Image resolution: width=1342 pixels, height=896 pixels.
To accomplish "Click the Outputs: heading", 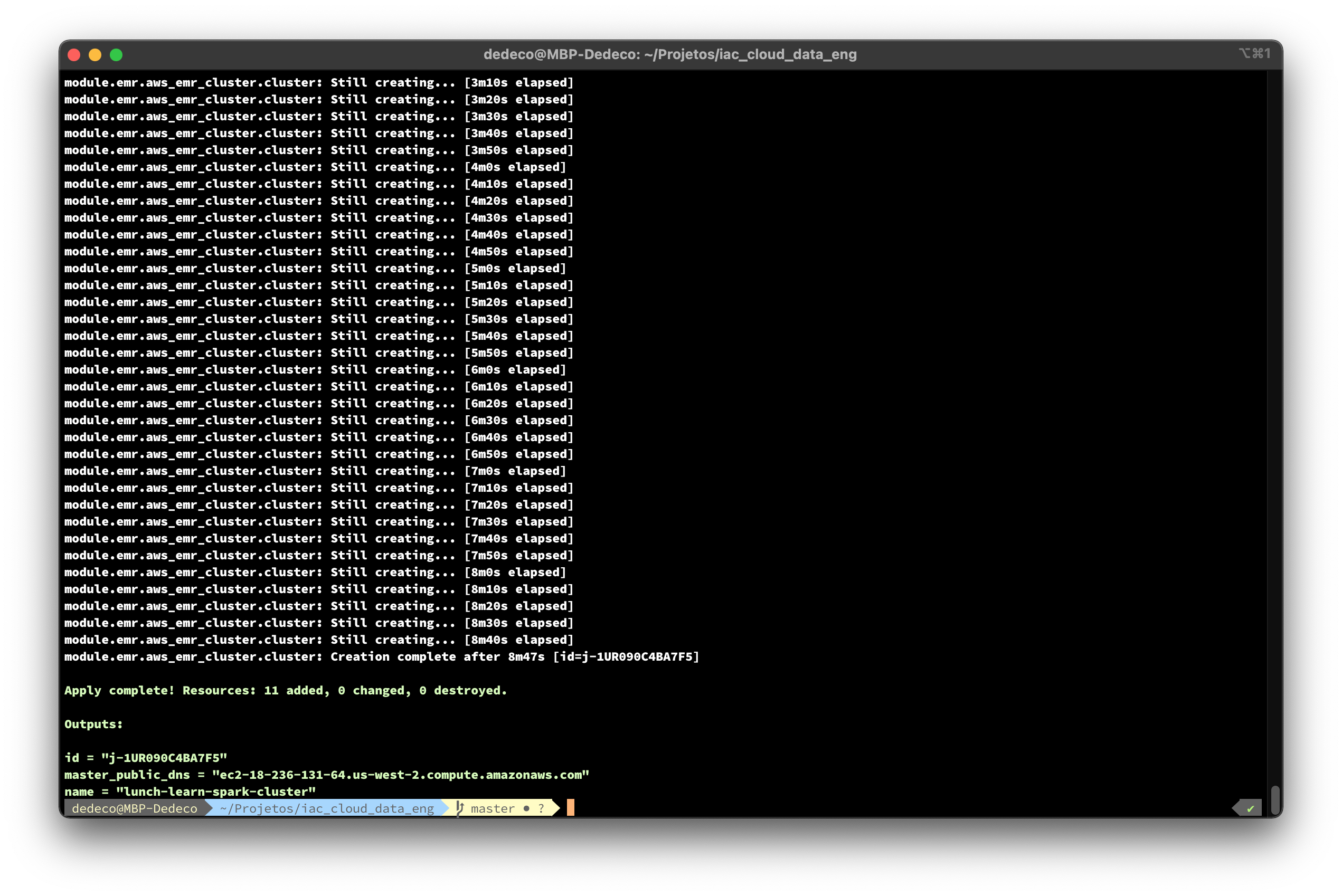I will pyautogui.click(x=93, y=724).
